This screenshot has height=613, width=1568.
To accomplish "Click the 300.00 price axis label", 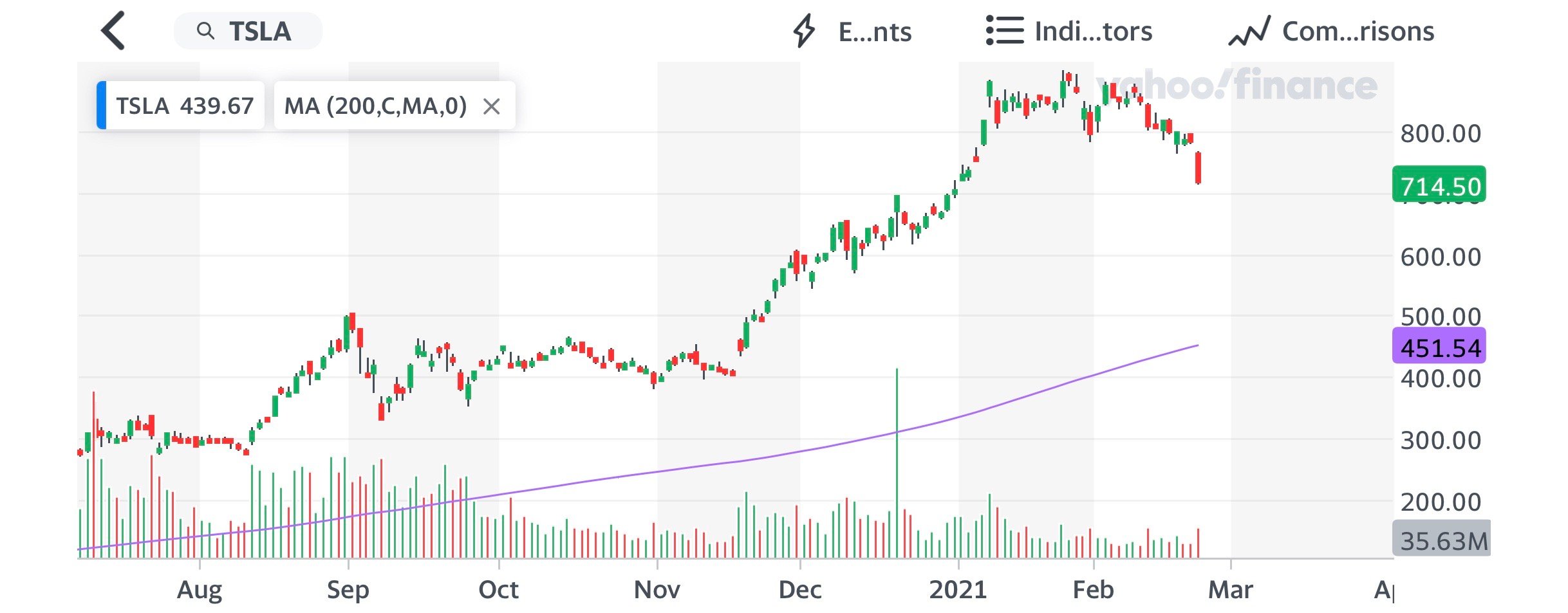I will click(1441, 441).
